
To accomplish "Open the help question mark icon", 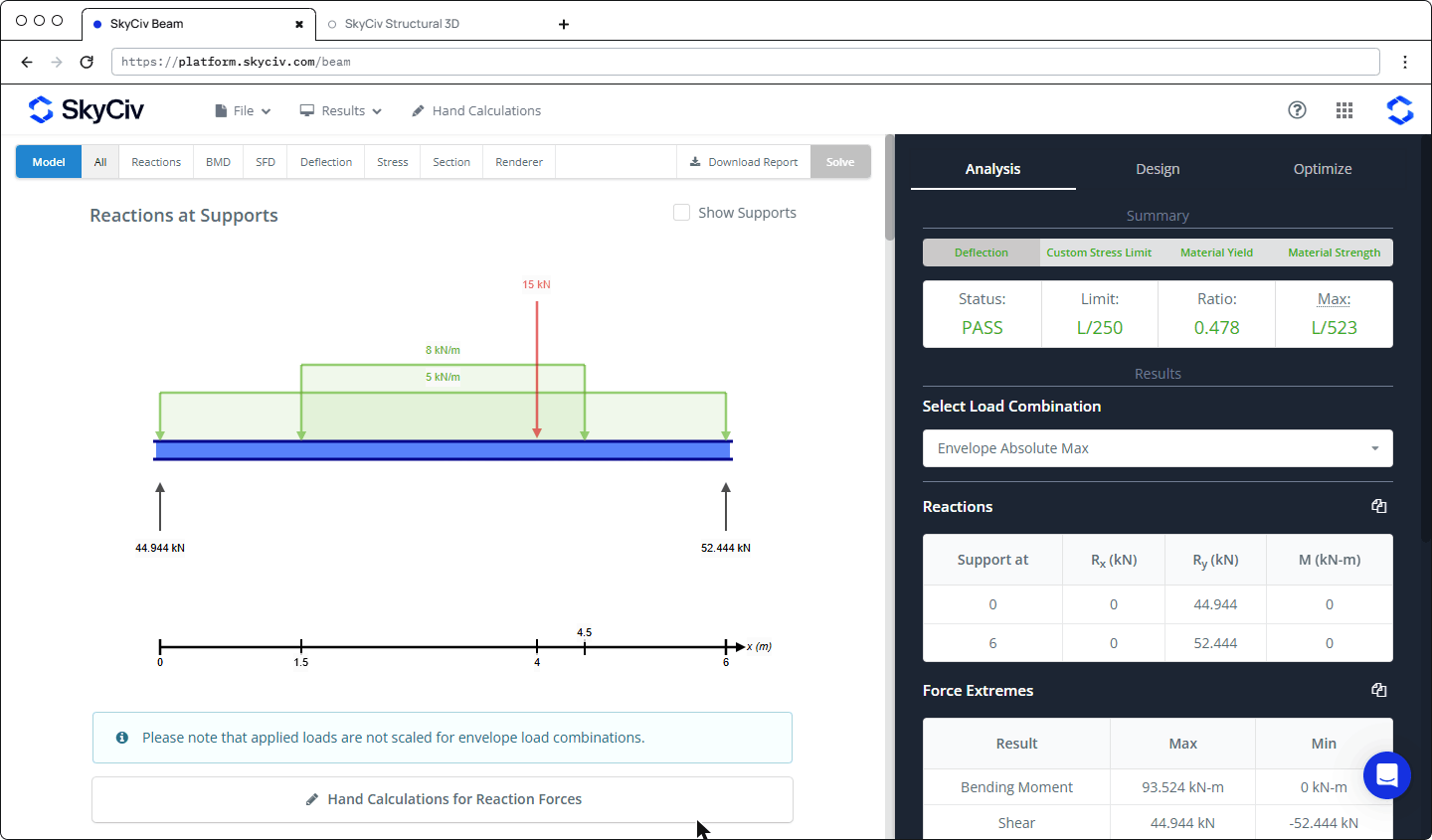I will (1297, 110).
